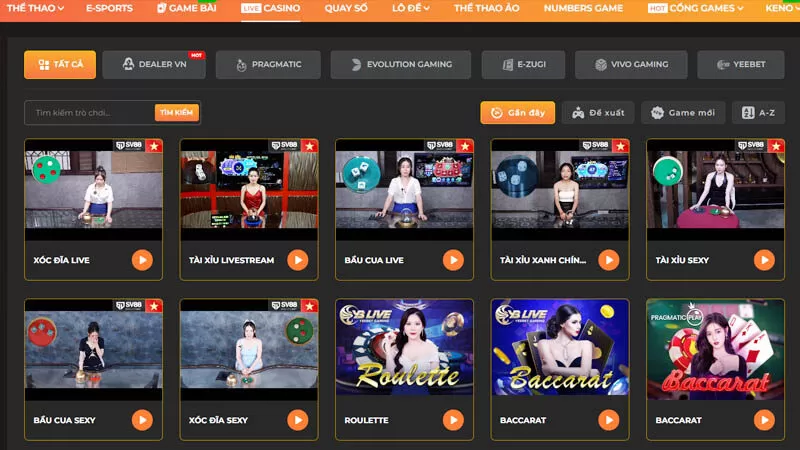This screenshot has width=800, height=450.
Task: Click the game search input field
Action: coord(90,113)
